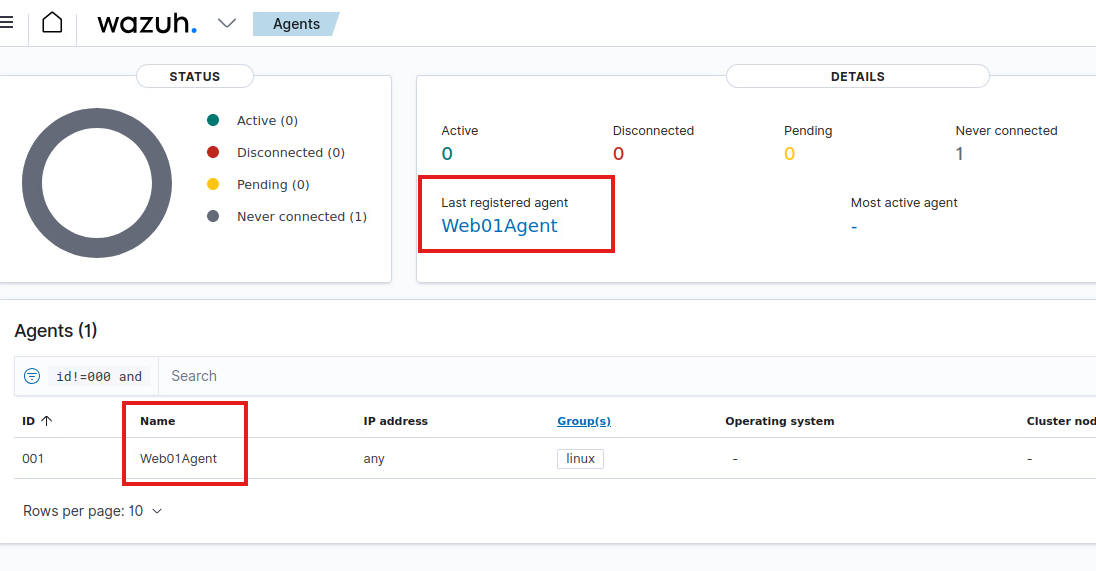Image resolution: width=1096 pixels, height=571 pixels.
Task: Click the Active agents count
Action: tap(447, 154)
